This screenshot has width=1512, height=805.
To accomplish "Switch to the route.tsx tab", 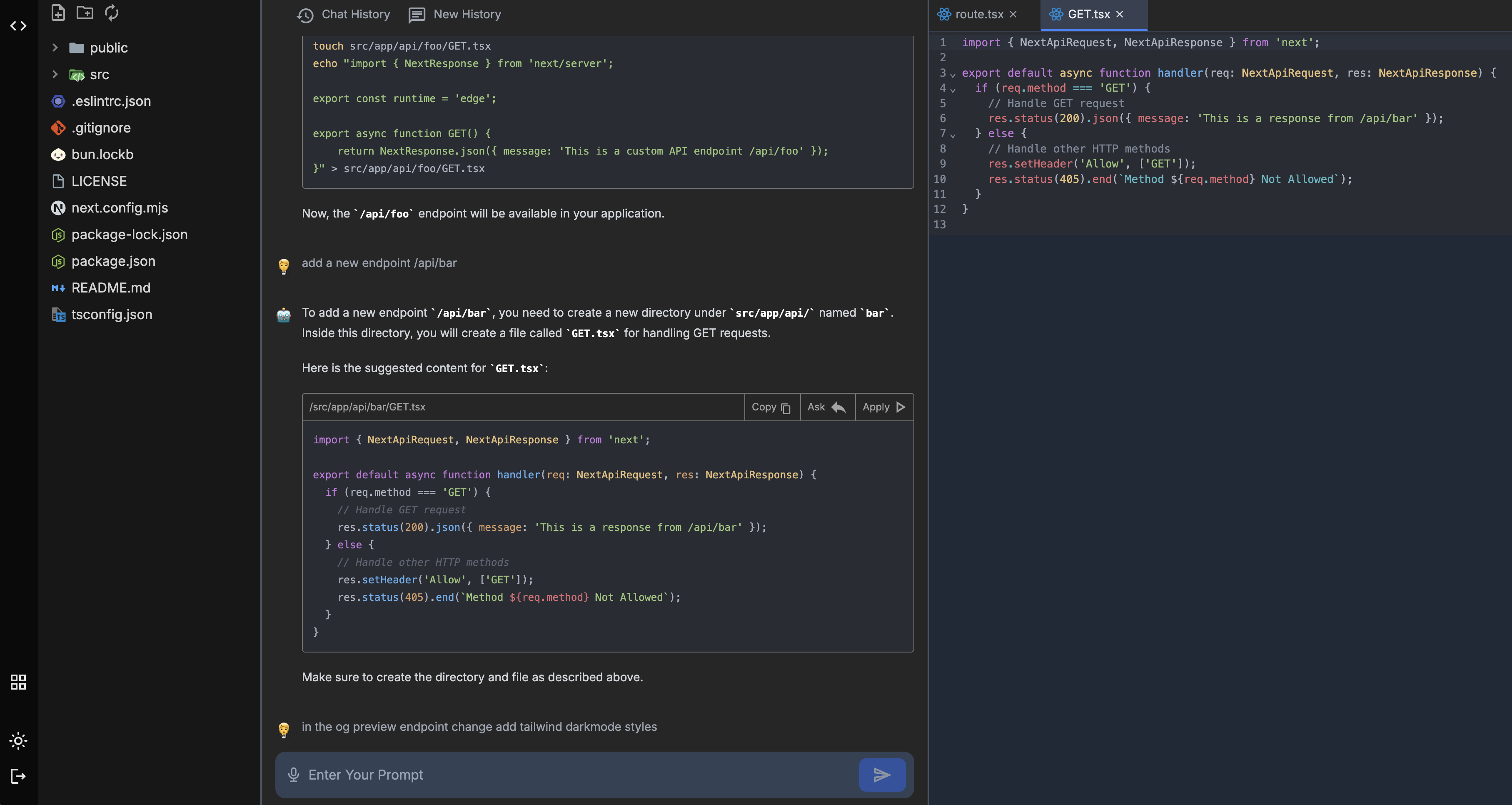I will point(978,14).
